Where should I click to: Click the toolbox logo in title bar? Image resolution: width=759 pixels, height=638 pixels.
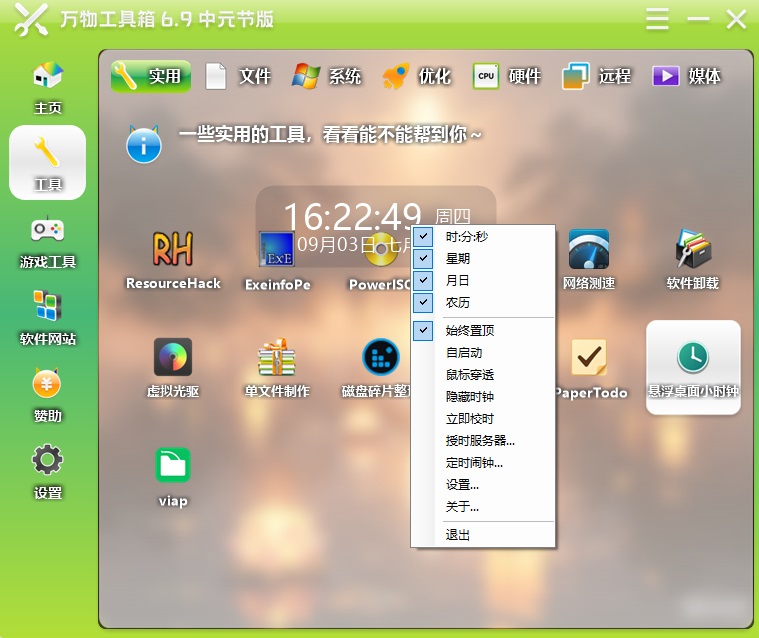click(31, 19)
